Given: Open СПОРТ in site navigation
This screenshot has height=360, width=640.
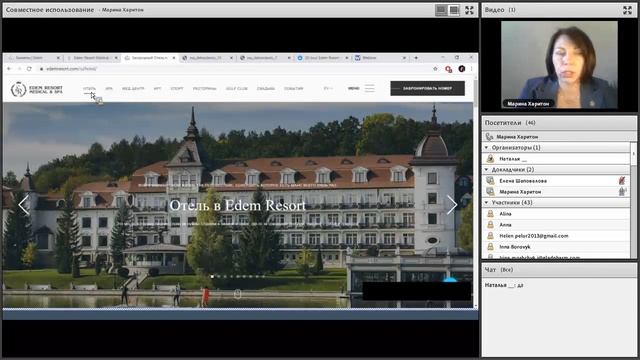Looking at the screenshot, I should 177,89.
